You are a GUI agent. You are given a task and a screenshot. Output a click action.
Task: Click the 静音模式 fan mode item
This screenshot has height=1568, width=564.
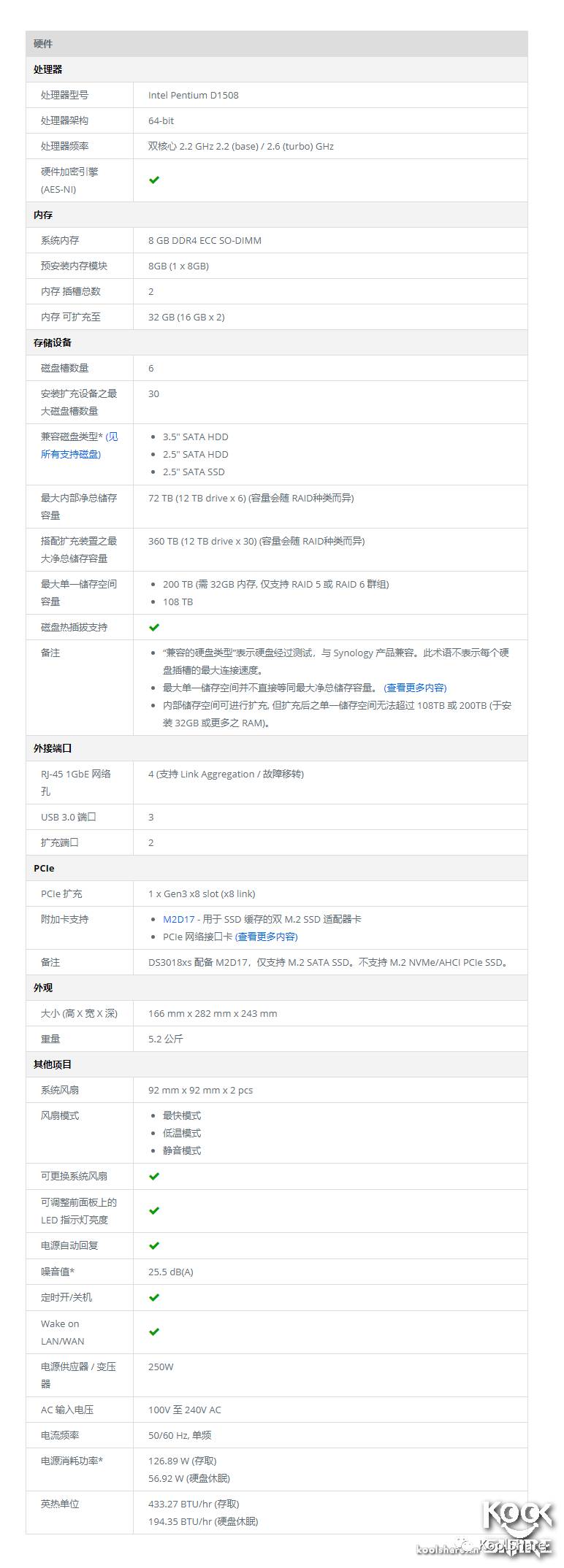182,1150
